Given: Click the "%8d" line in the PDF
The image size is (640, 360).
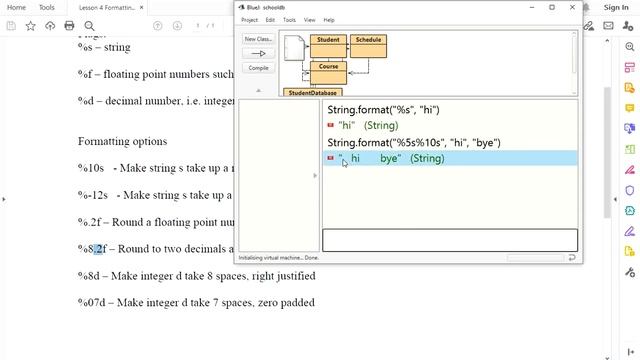Looking at the screenshot, I should [196, 276].
